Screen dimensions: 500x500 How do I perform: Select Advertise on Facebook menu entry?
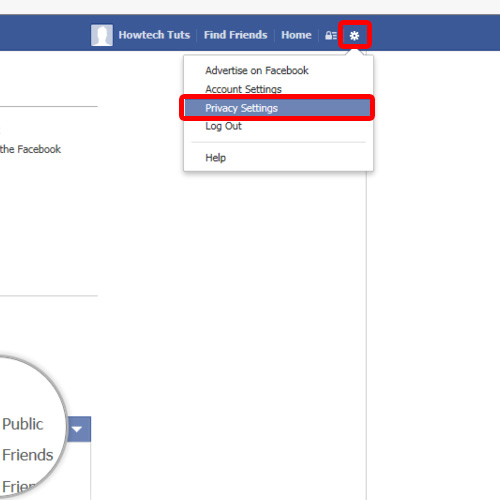[257, 71]
